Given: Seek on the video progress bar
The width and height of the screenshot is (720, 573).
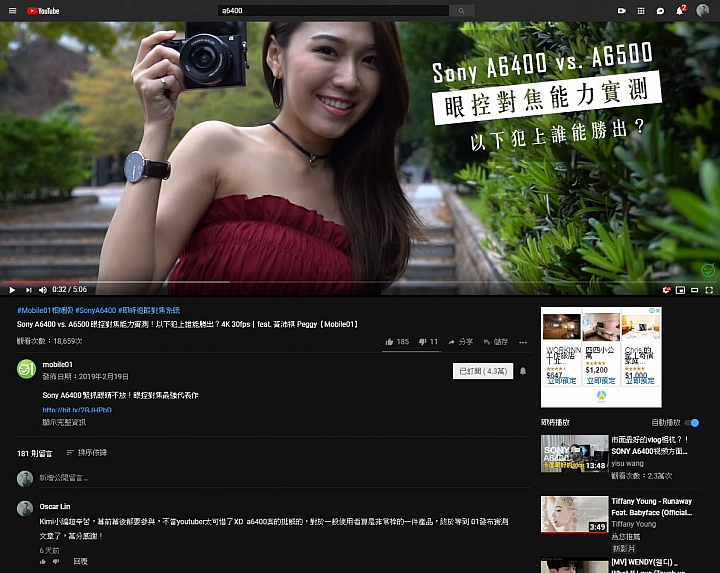Looking at the screenshot, I should pyautogui.click(x=360, y=281).
